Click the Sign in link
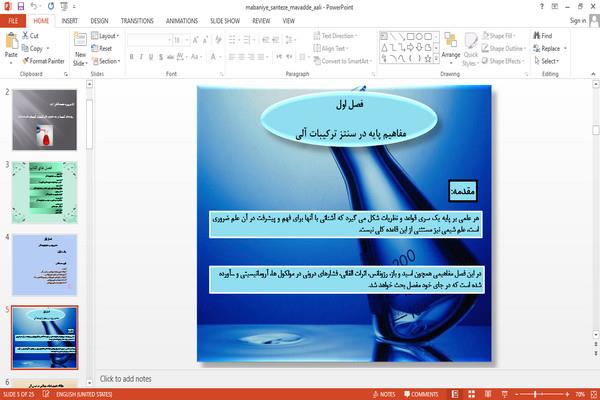 pyautogui.click(x=577, y=21)
